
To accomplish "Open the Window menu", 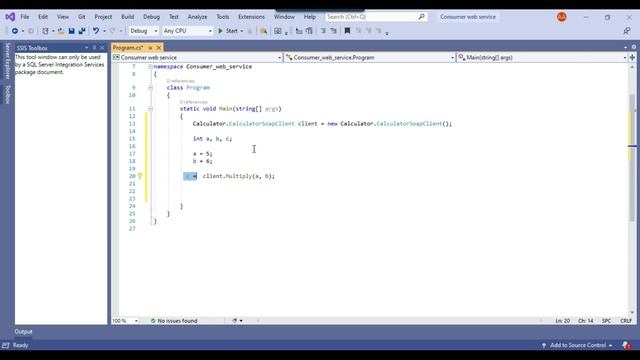I will tap(284, 17).
